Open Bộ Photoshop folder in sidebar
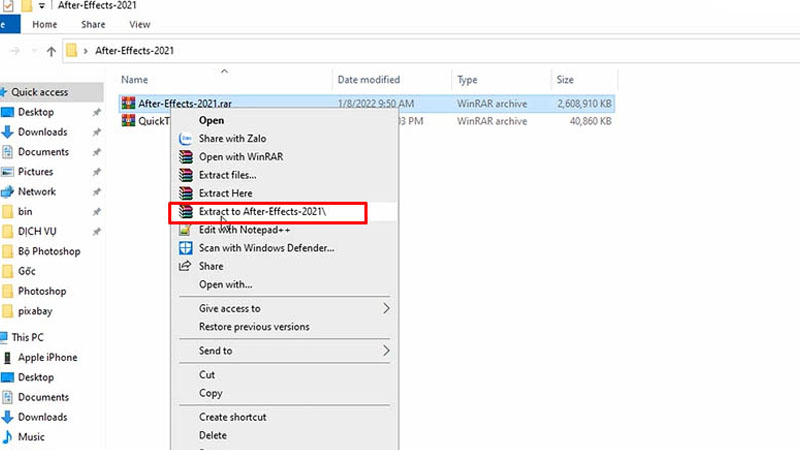Screen dimensions: 800x450 tap(49, 252)
